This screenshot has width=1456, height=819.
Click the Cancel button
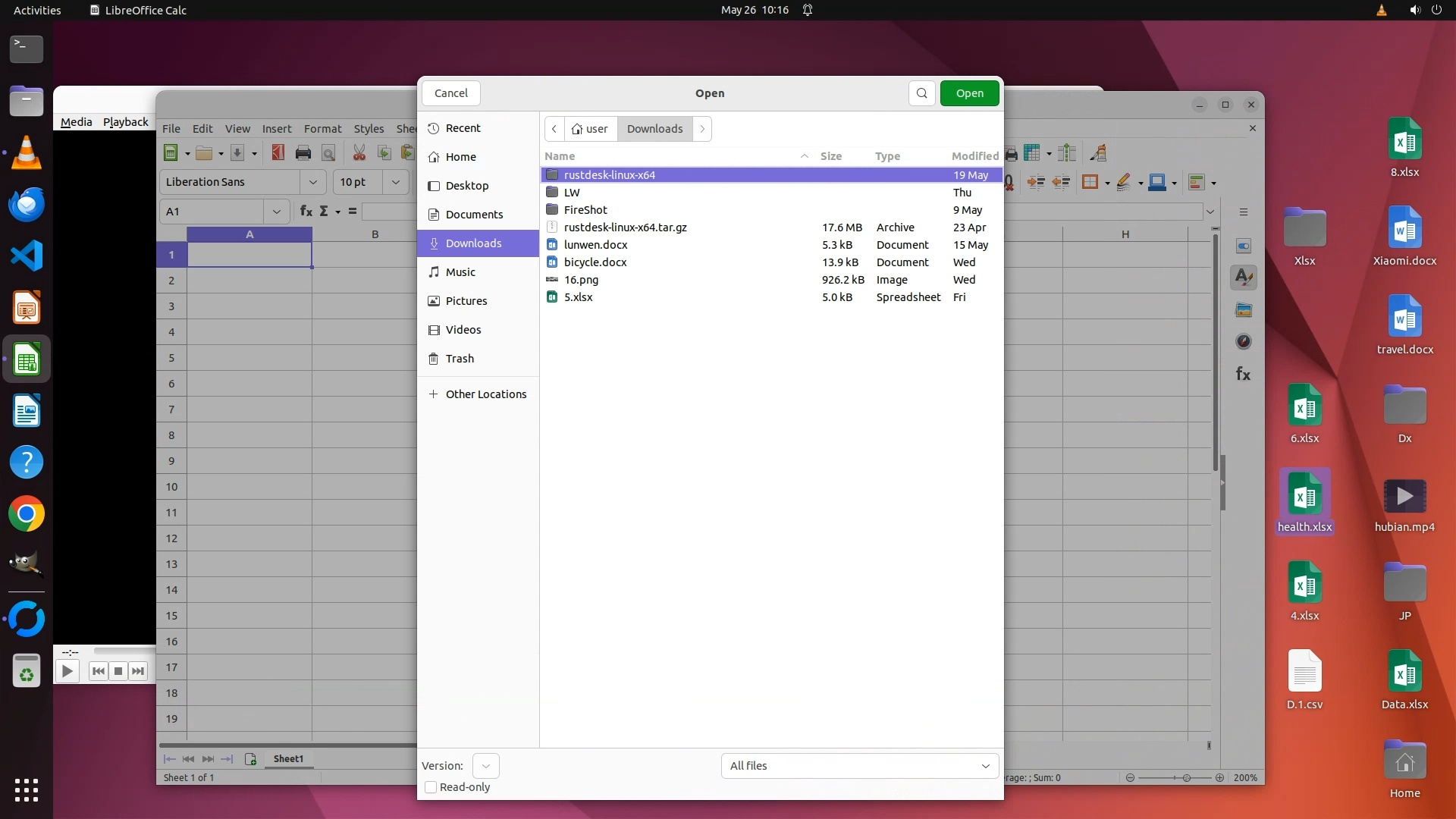[x=450, y=93]
